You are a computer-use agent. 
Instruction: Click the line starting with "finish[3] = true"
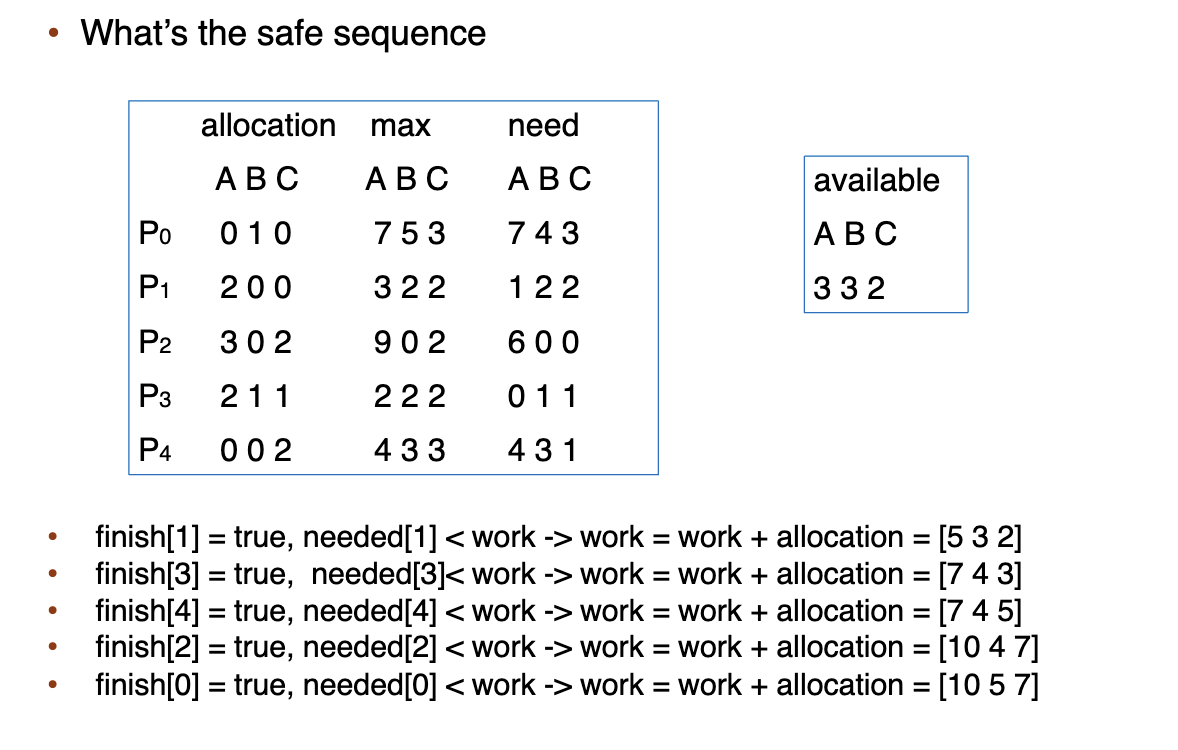click(558, 575)
